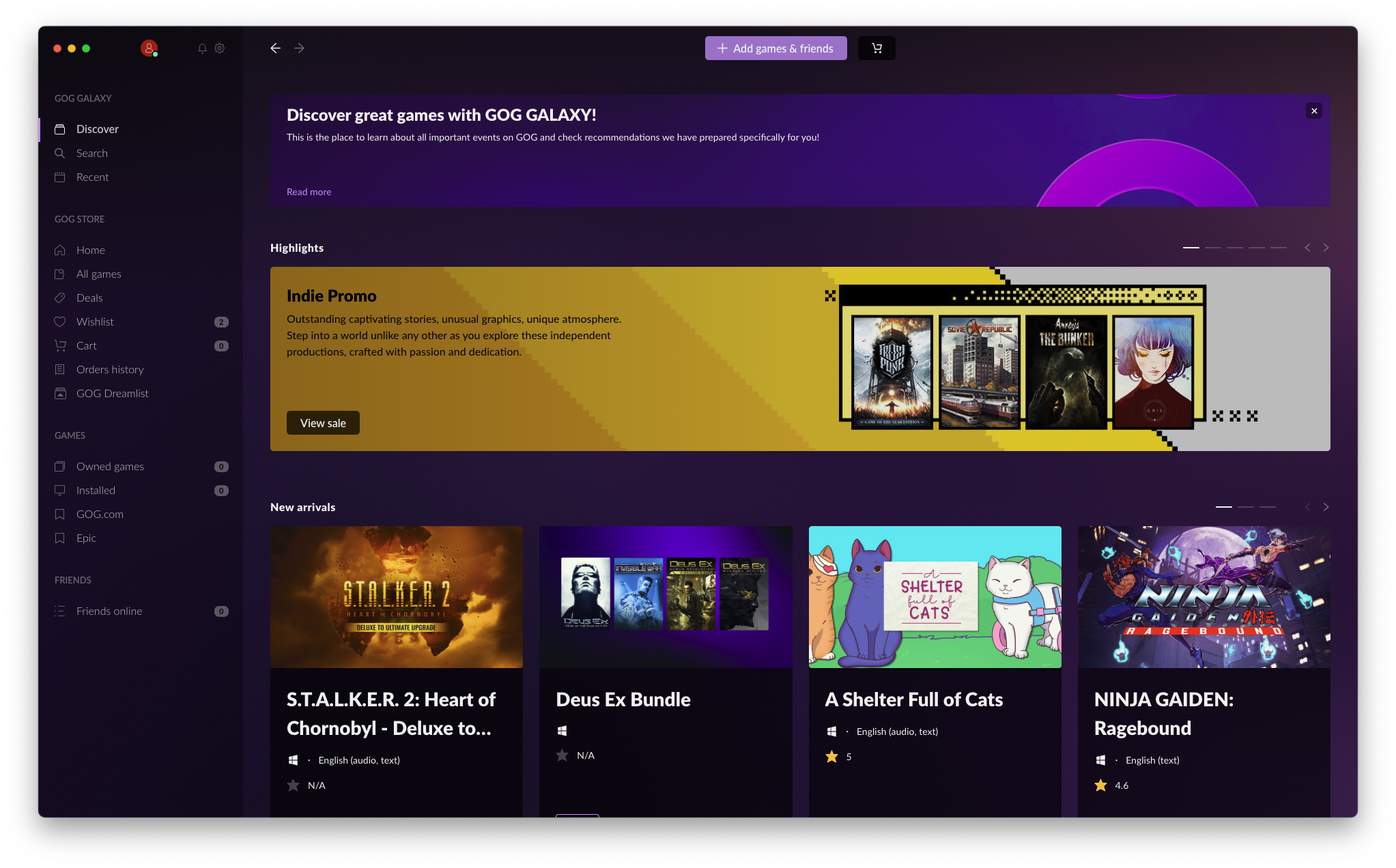Select the second New arrivals page indicator
Viewport: 1396px width, 868px height.
pyautogui.click(x=1246, y=507)
